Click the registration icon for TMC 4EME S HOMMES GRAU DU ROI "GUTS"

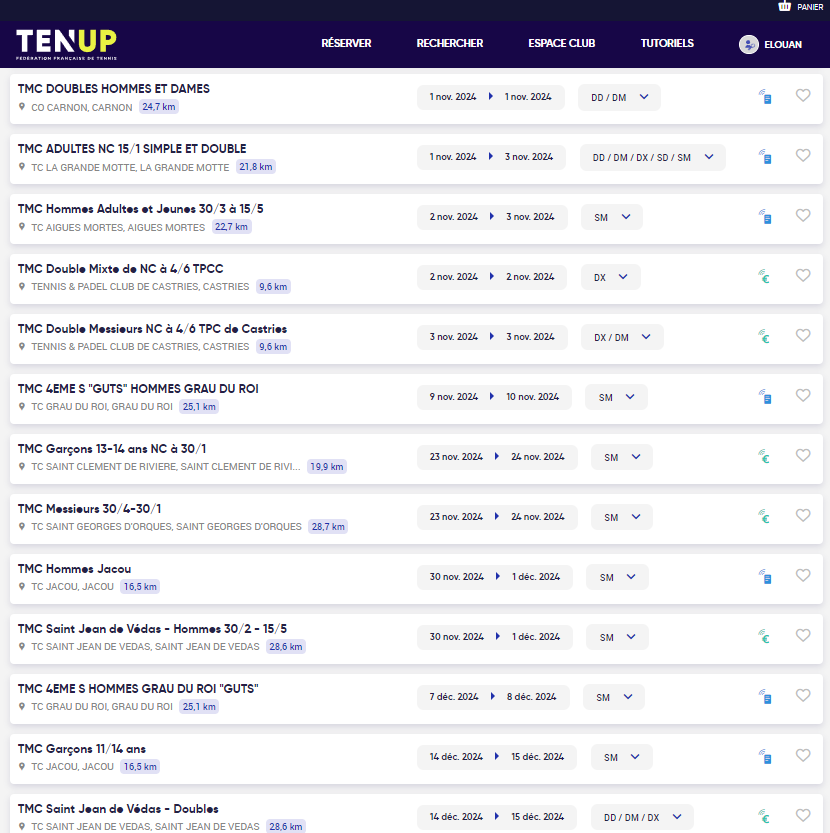pos(765,697)
